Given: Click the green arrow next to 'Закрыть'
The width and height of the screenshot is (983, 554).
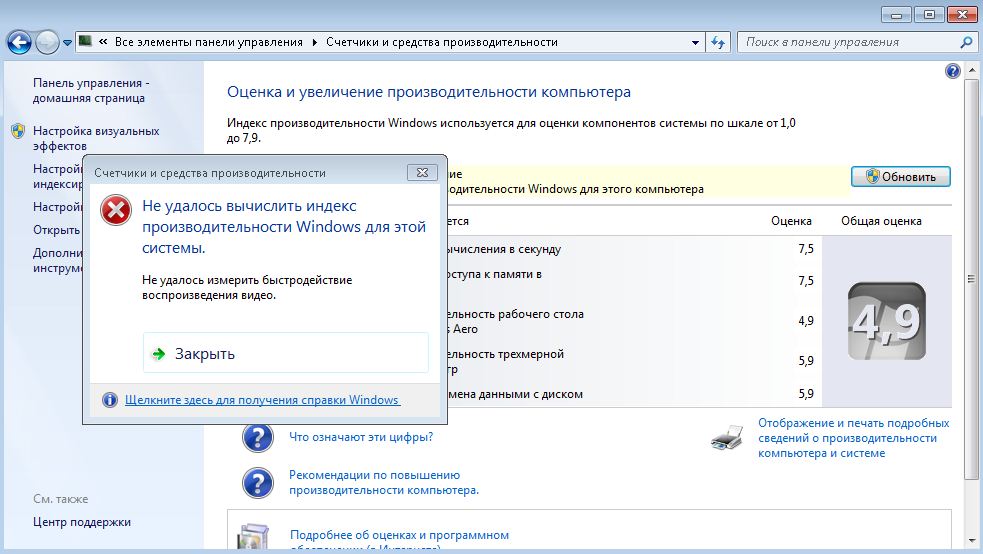Looking at the screenshot, I should pyautogui.click(x=159, y=354).
